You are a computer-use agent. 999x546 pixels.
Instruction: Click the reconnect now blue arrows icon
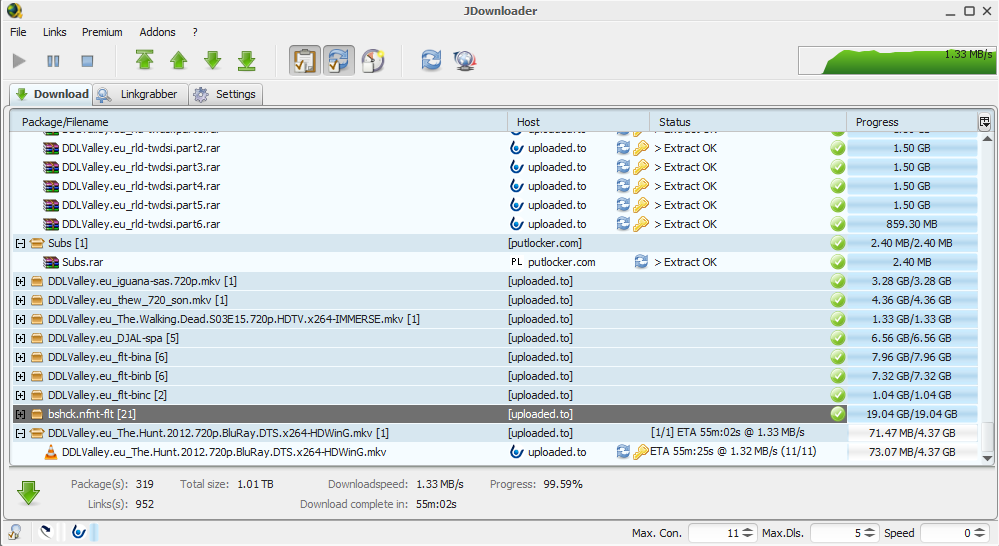[431, 61]
